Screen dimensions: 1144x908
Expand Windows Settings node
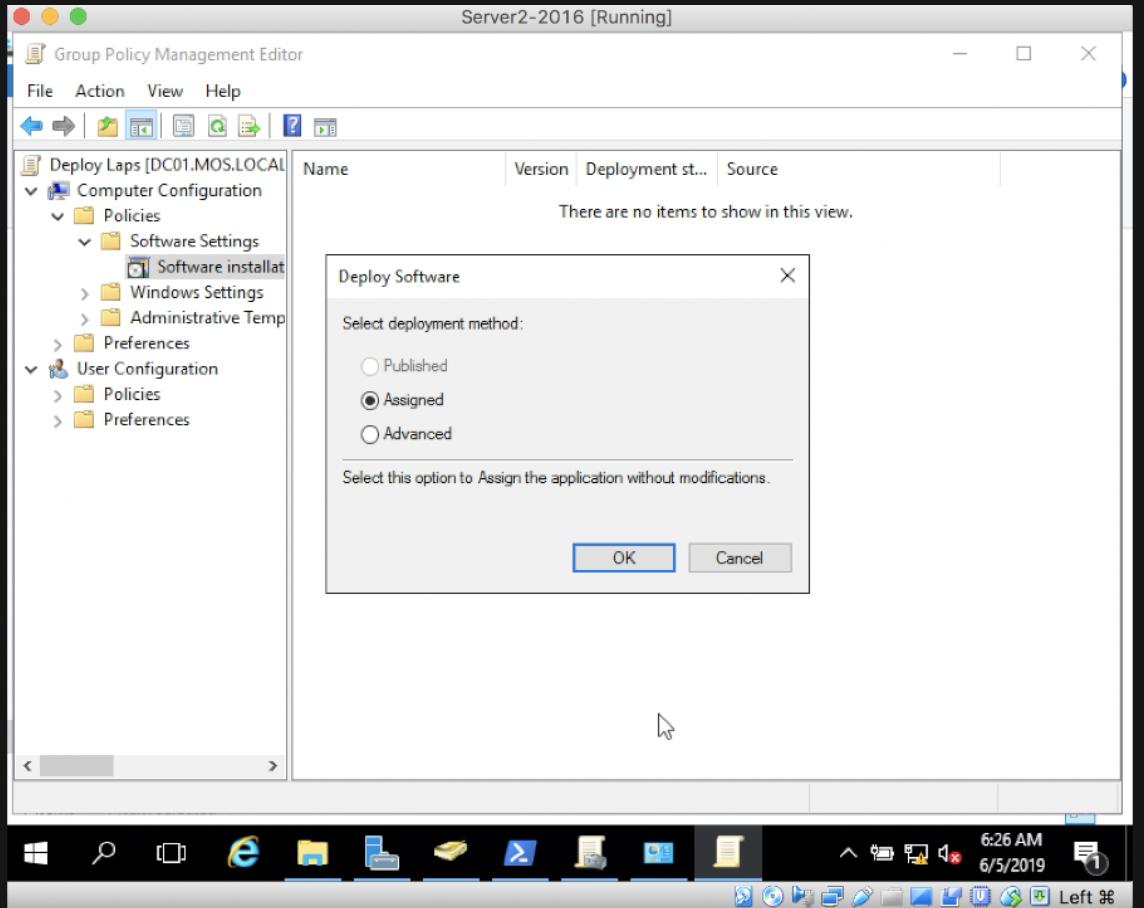(85, 293)
